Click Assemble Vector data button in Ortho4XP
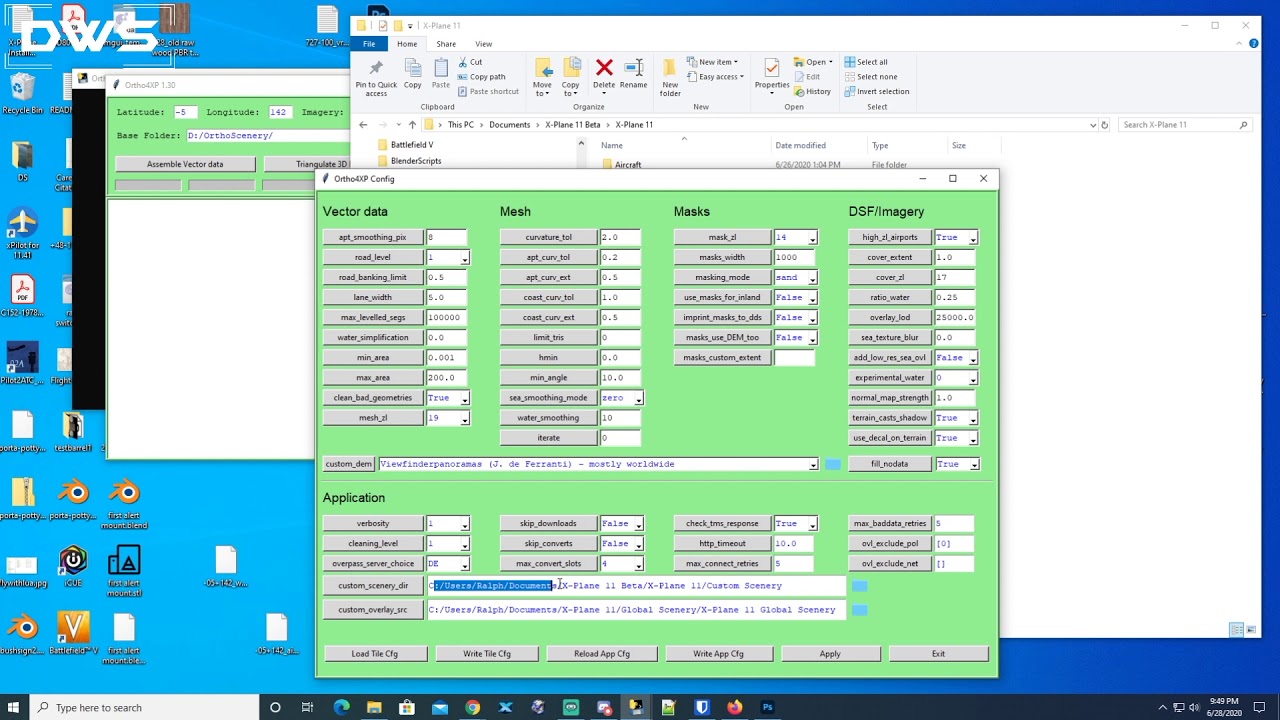Screen dimensions: 1280x720 185,164
